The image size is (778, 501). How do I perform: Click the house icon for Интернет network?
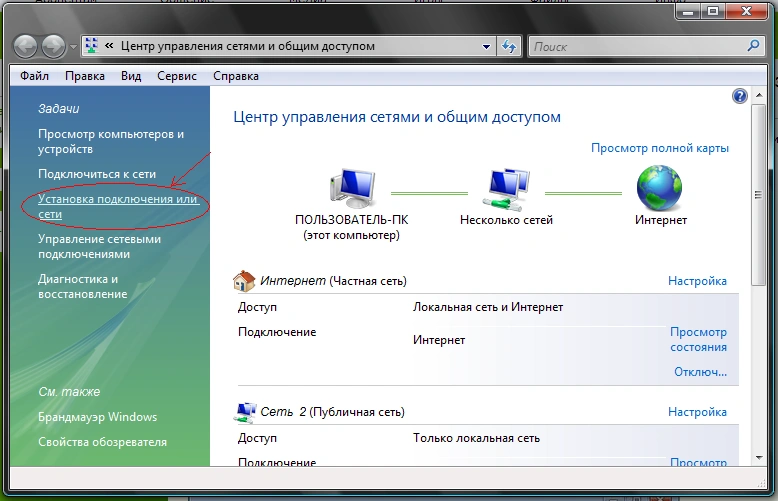click(x=244, y=281)
